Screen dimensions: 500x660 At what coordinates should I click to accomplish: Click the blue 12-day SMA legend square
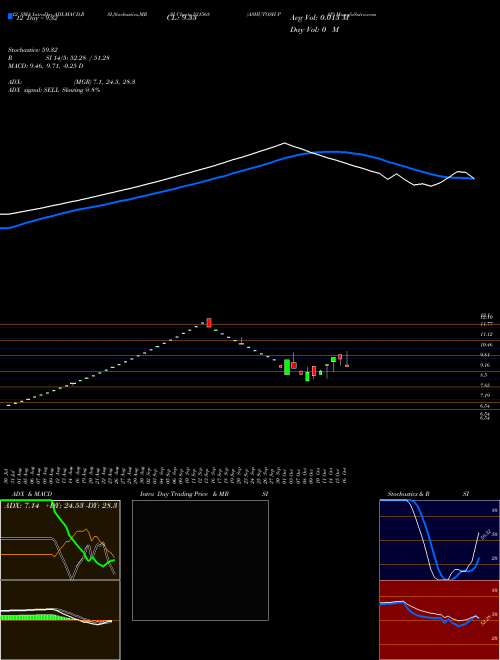pyautogui.click(x=10, y=16)
